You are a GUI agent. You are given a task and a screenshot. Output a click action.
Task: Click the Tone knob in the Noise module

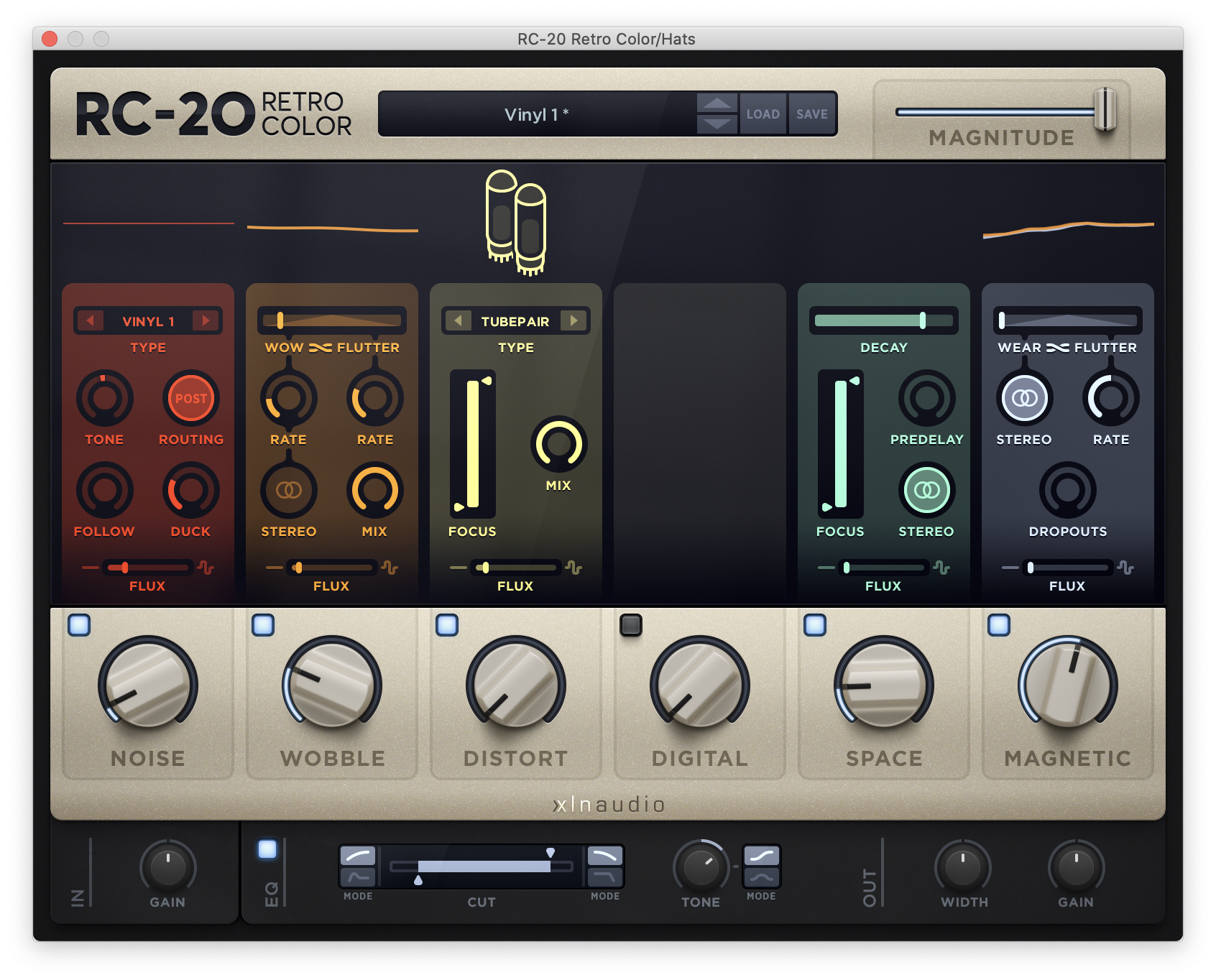pos(105,398)
